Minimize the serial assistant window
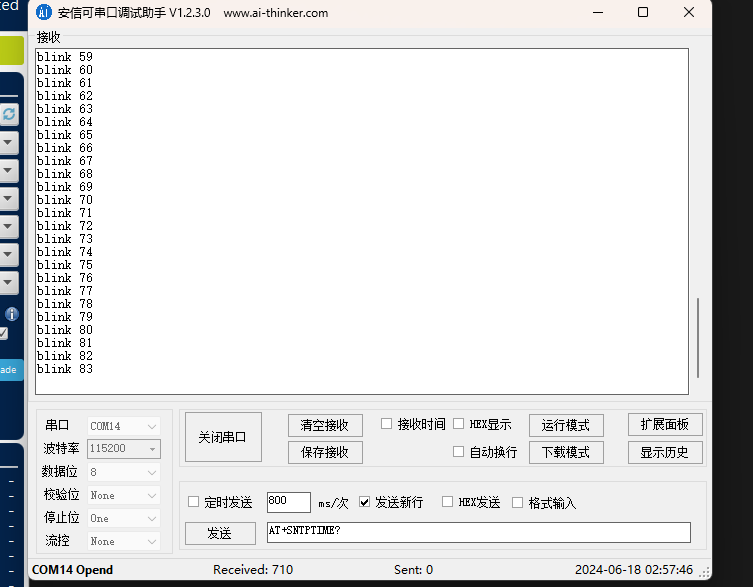 pos(598,12)
